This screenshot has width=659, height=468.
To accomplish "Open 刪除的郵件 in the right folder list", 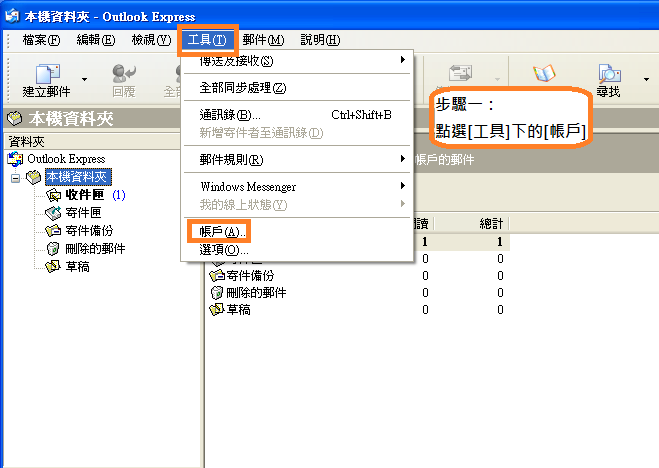I will point(256,292).
